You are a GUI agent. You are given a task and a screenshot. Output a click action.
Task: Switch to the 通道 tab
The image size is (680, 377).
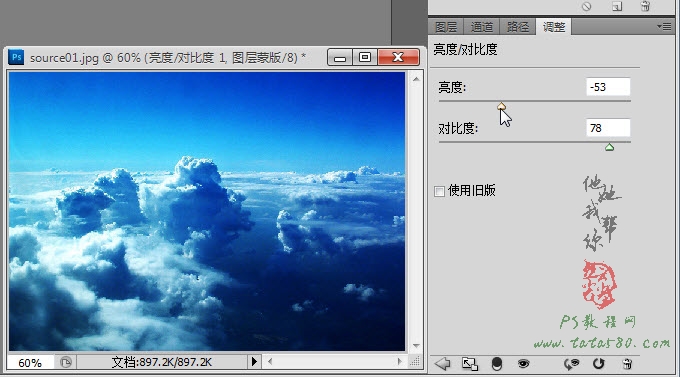481,27
